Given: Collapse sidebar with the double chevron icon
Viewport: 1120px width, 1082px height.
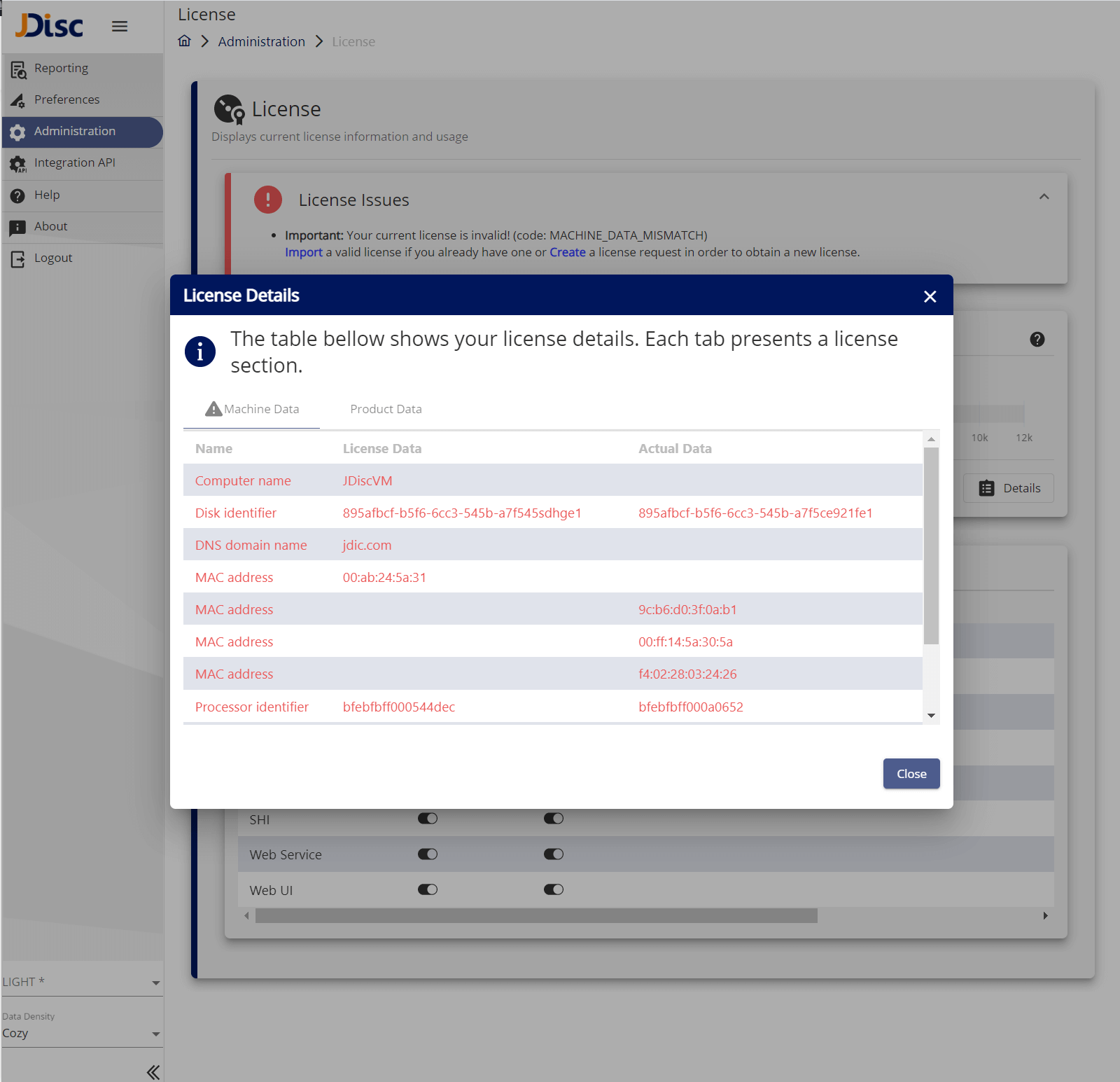Looking at the screenshot, I should pos(153,1071).
